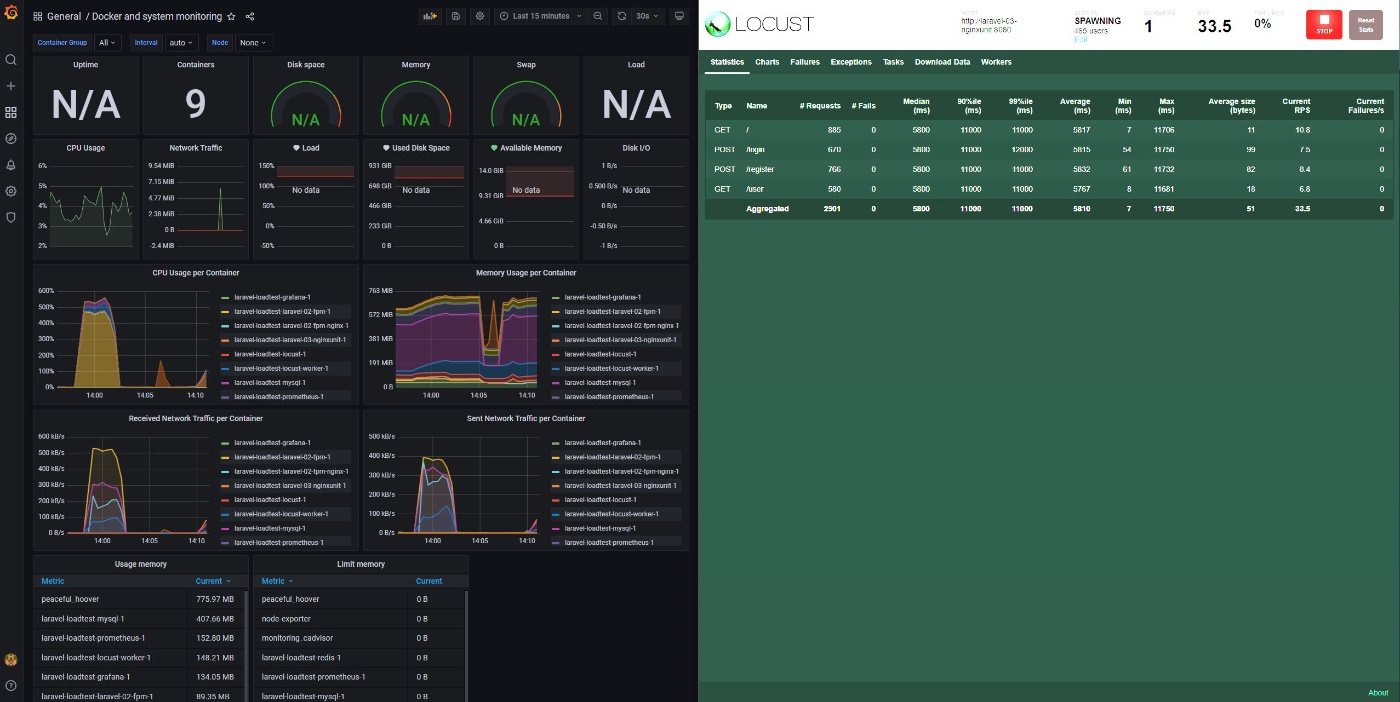
Task: Switch to the Charts tab in Locust
Action: 767,62
